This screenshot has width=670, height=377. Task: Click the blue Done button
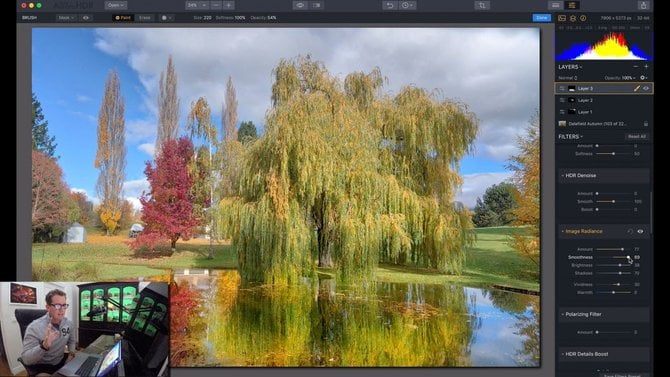[541, 18]
